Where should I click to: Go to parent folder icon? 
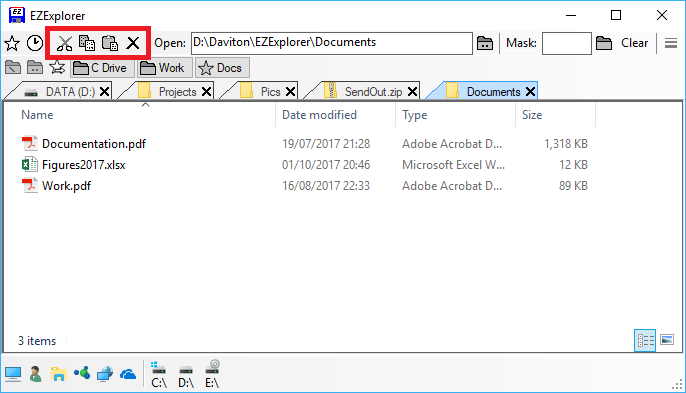pyautogui.click(x=35, y=67)
